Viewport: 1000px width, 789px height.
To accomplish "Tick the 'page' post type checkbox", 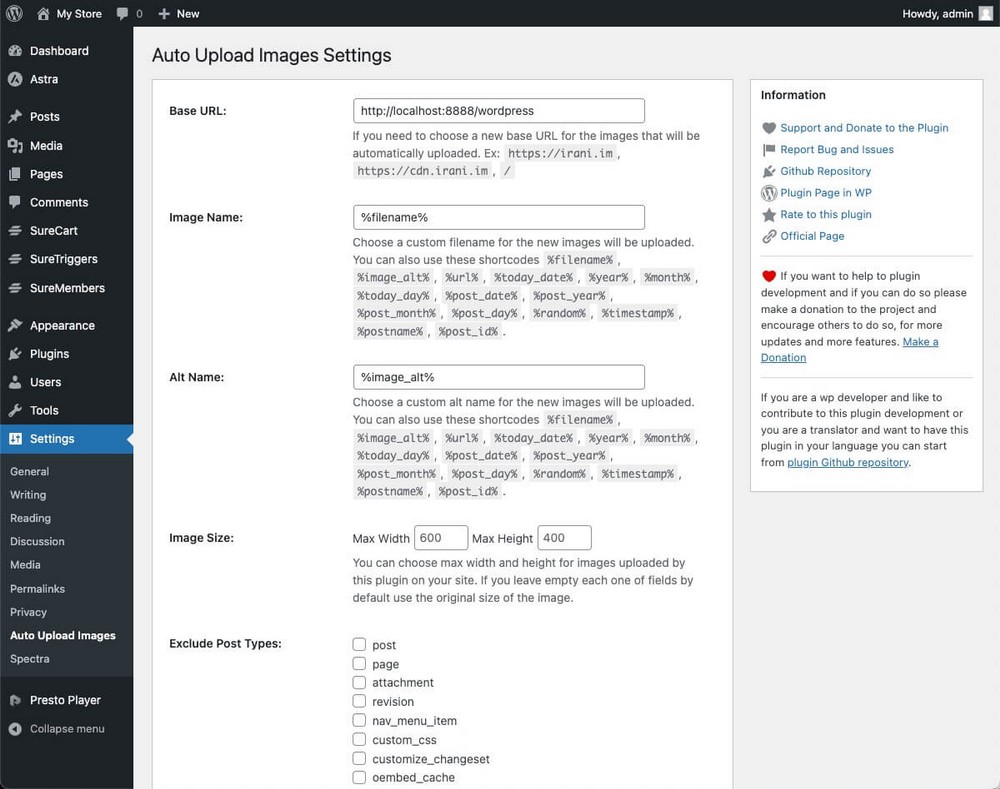I will [359, 663].
